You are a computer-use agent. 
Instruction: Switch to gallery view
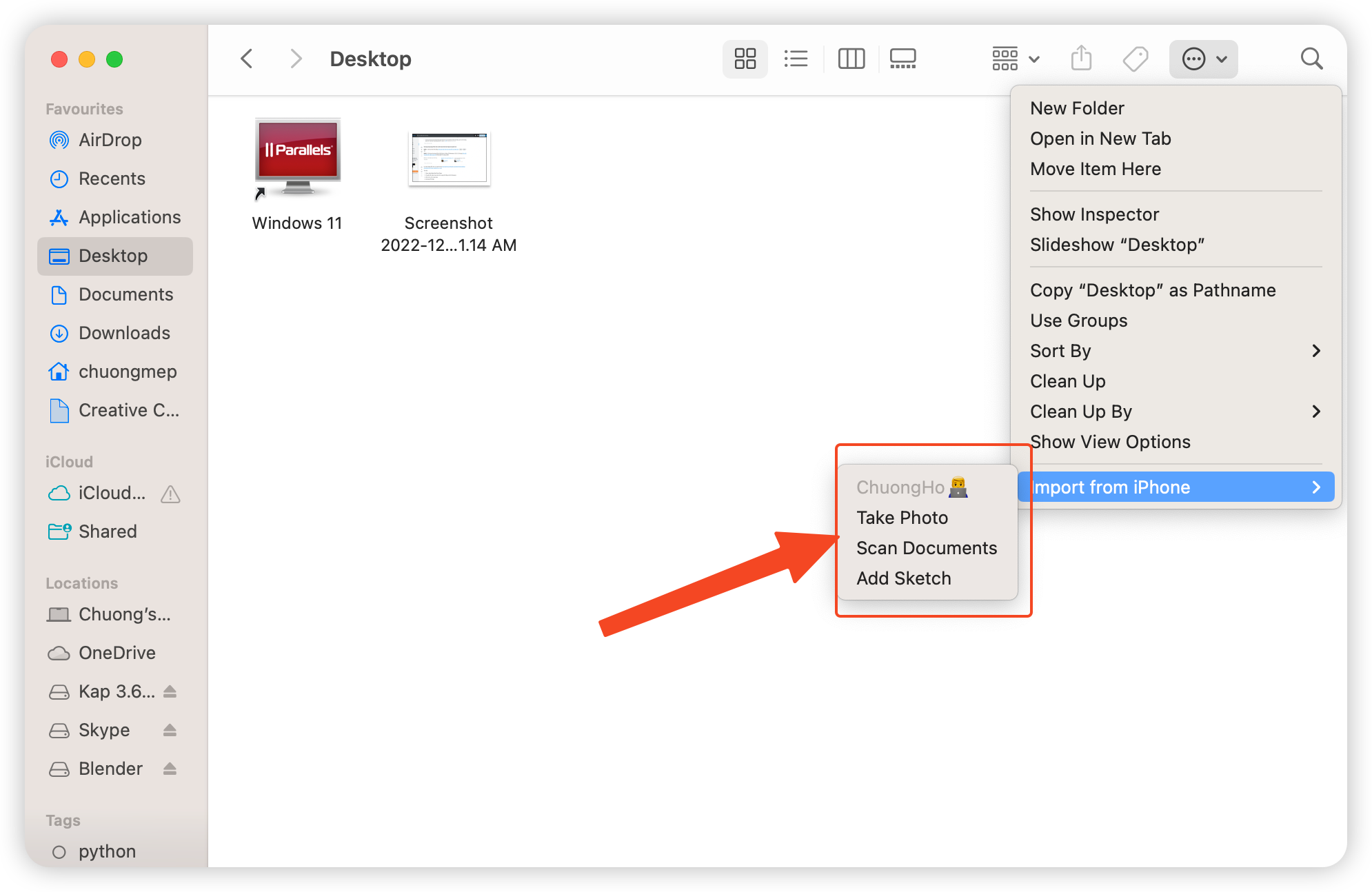pyautogui.click(x=902, y=59)
